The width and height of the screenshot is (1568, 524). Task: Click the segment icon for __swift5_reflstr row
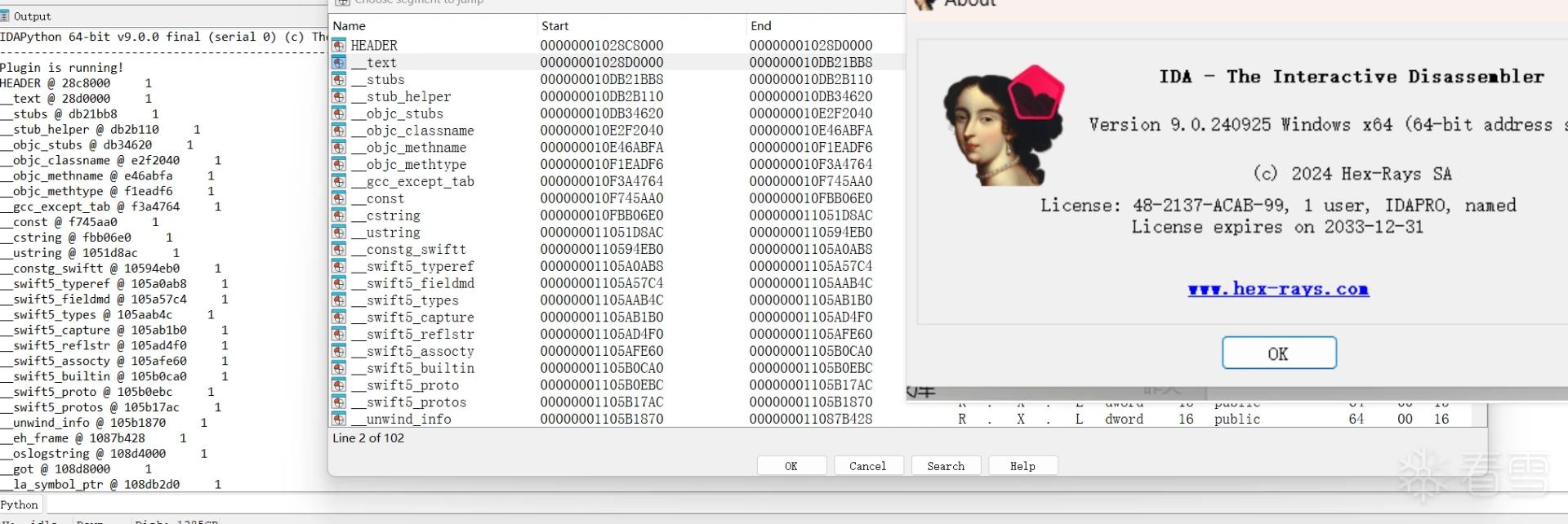point(338,334)
